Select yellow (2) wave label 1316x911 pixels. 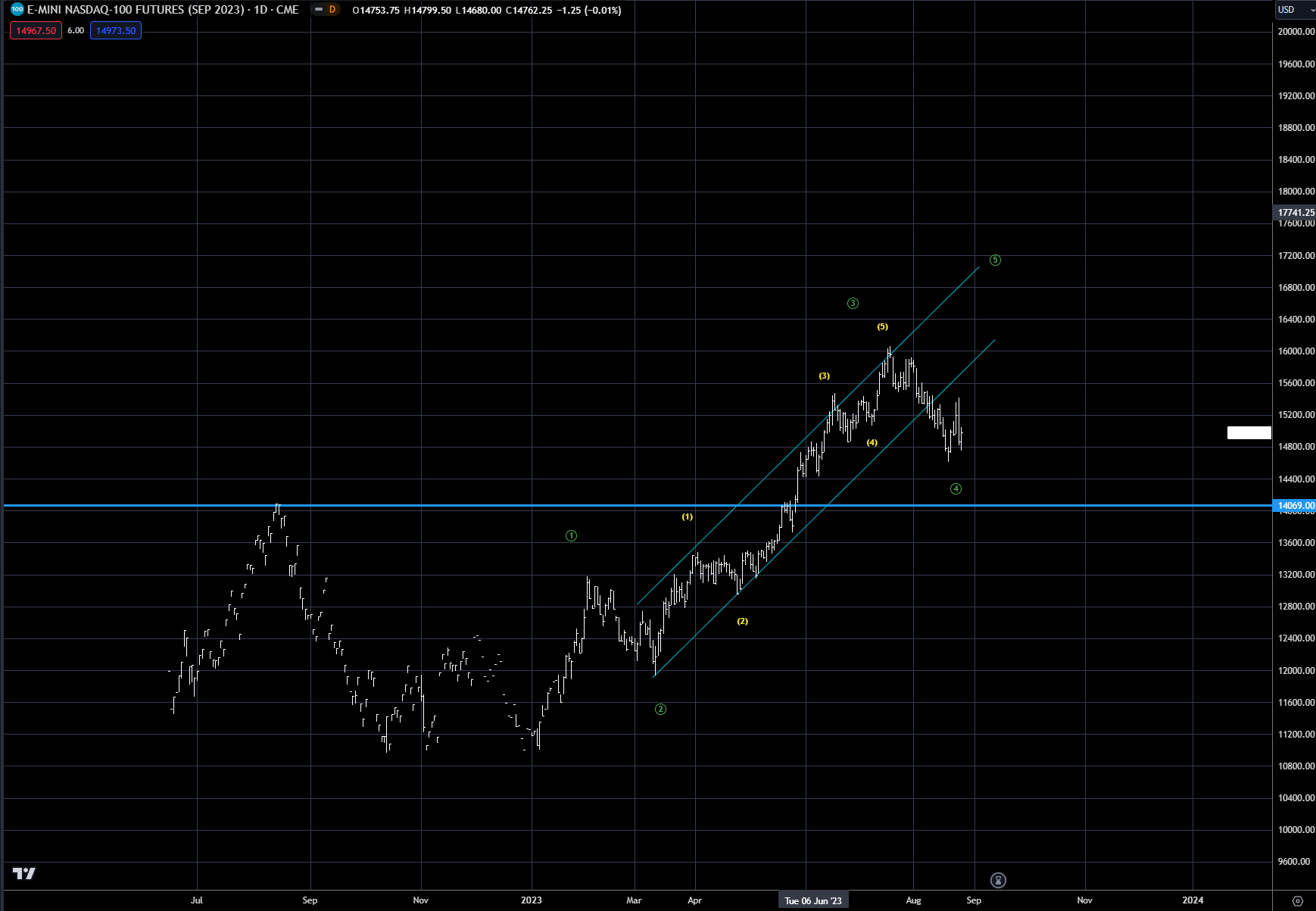[743, 622]
